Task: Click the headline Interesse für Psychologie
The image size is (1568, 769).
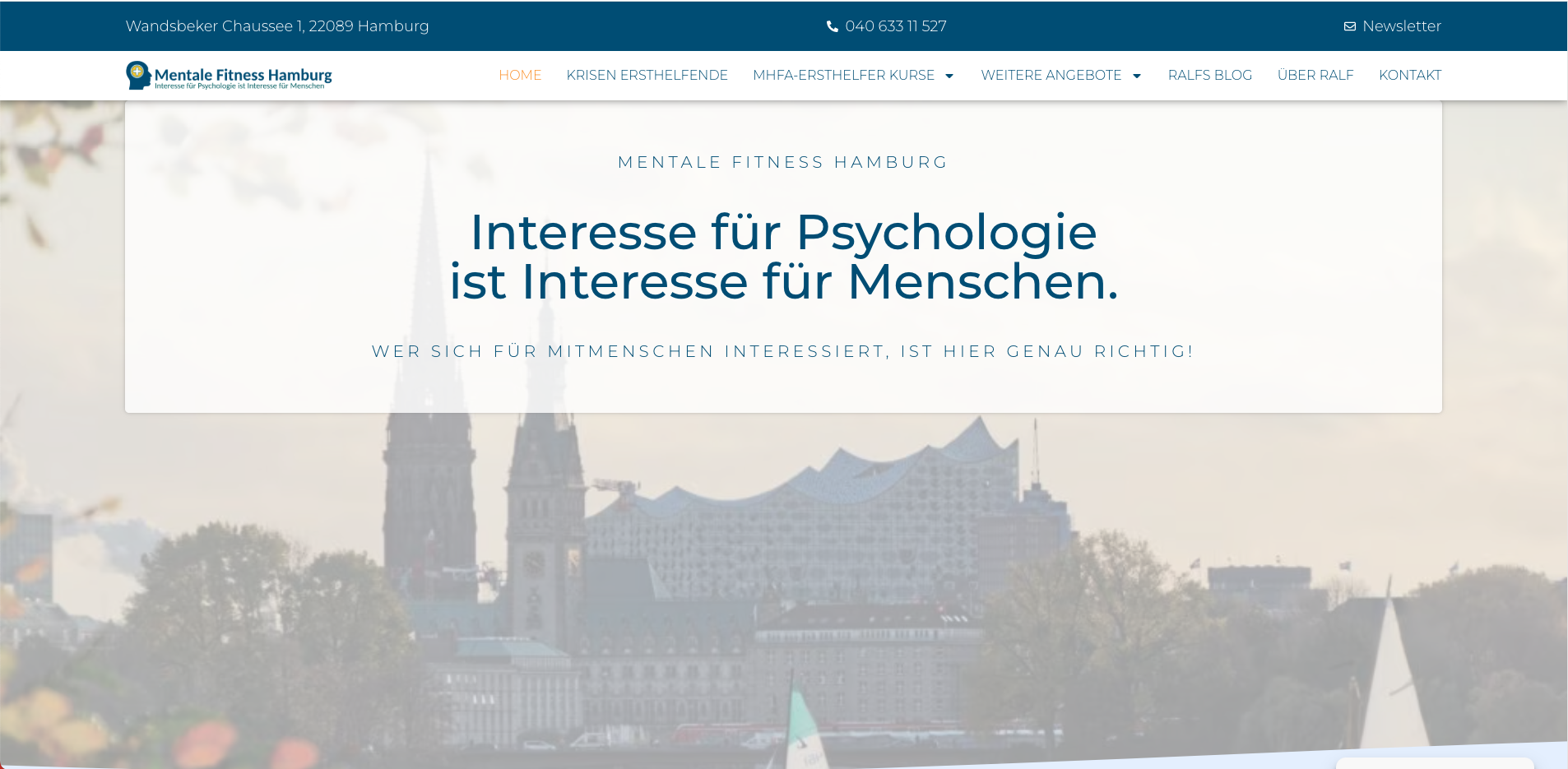Action: pos(782,233)
